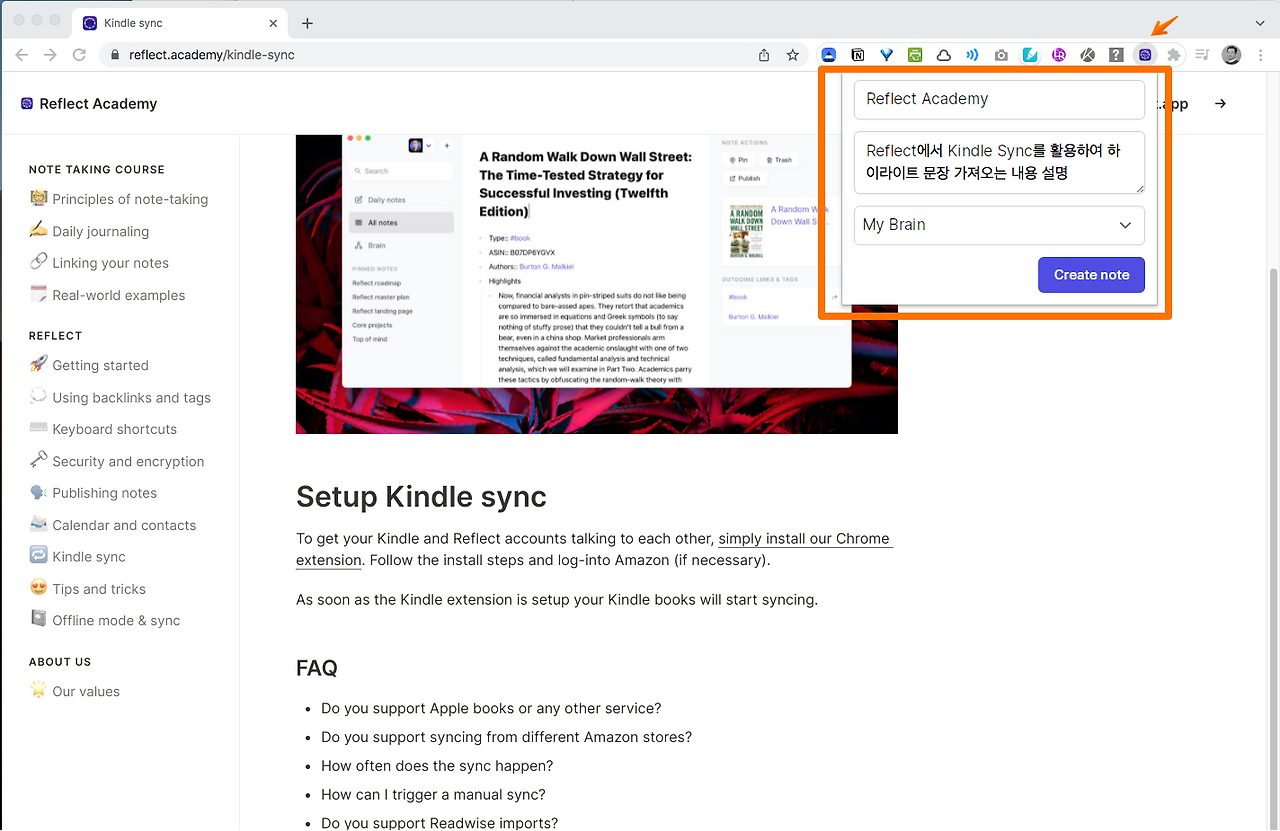Open the Keyboard shortcuts page
1280x831 pixels.
click(x=103, y=429)
